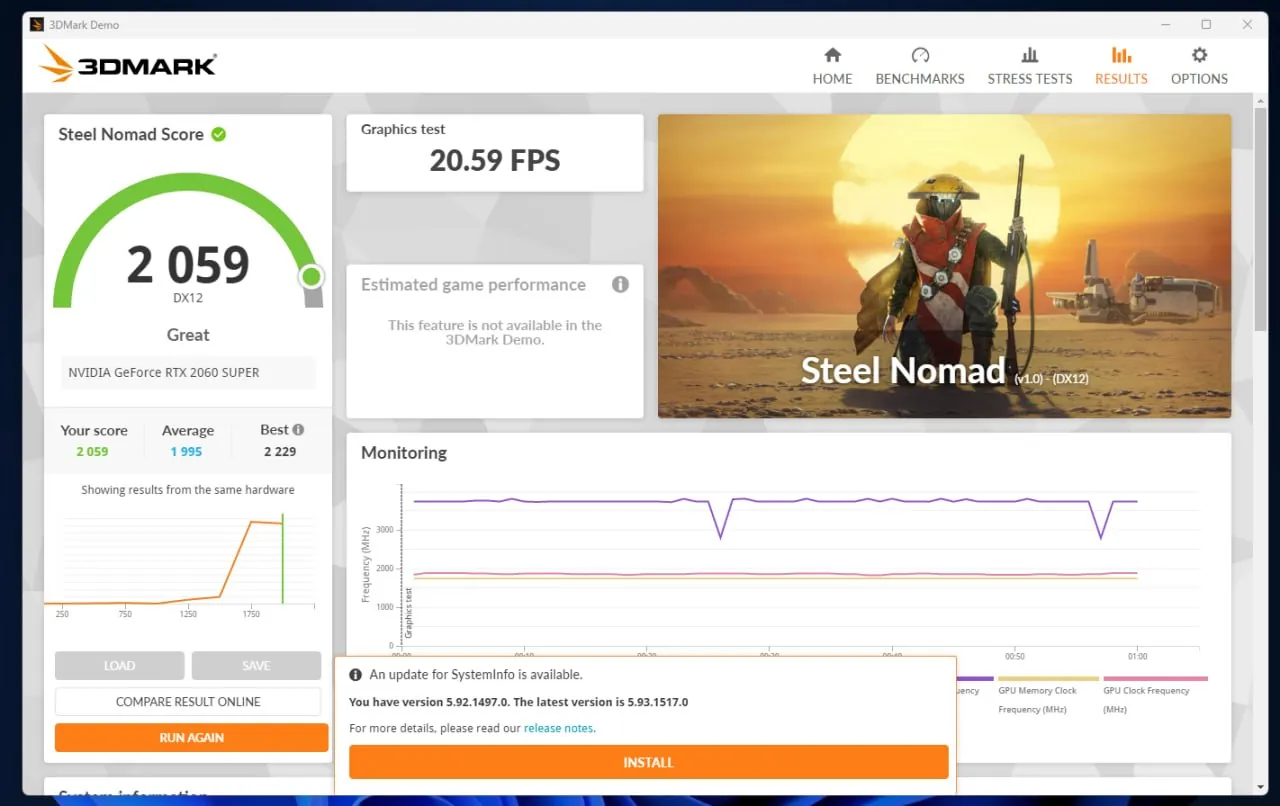Open the RESULTS tab

pos(1121,66)
